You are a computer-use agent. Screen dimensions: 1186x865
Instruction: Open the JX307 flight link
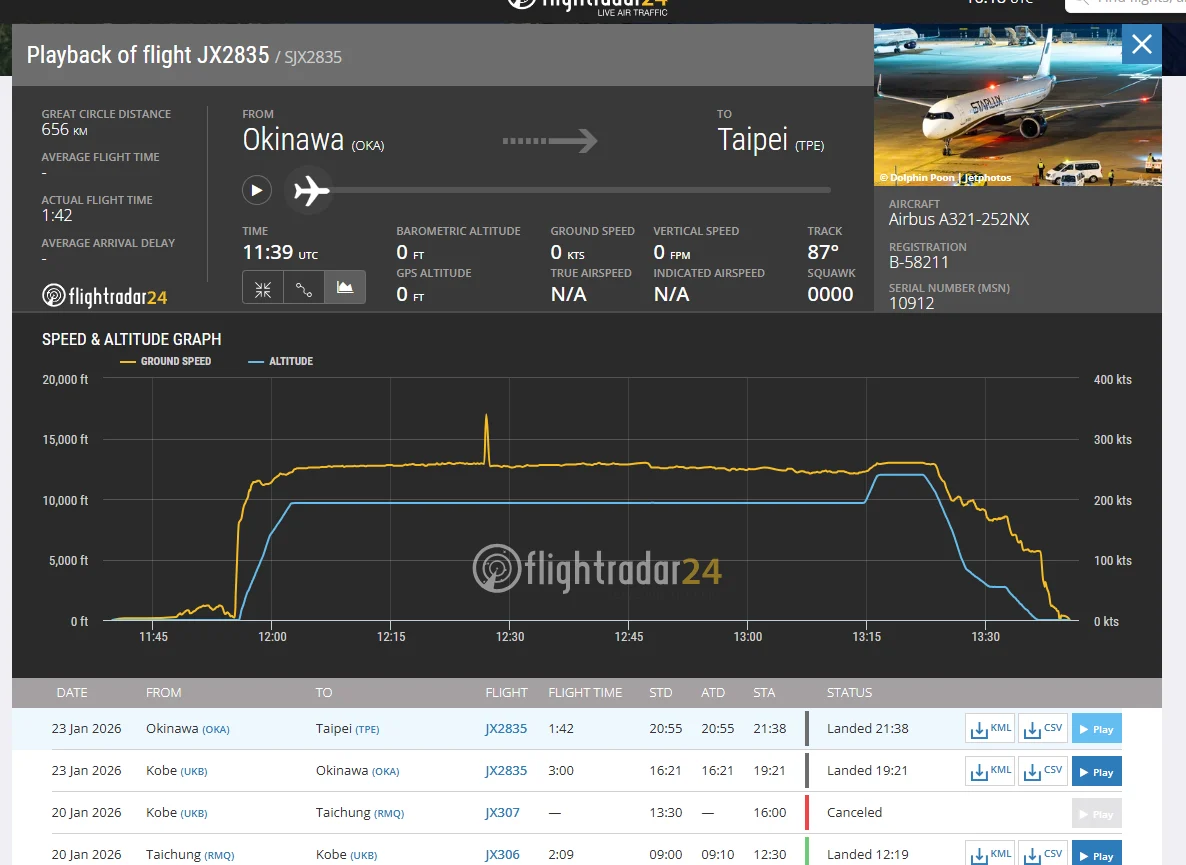[x=502, y=813]
